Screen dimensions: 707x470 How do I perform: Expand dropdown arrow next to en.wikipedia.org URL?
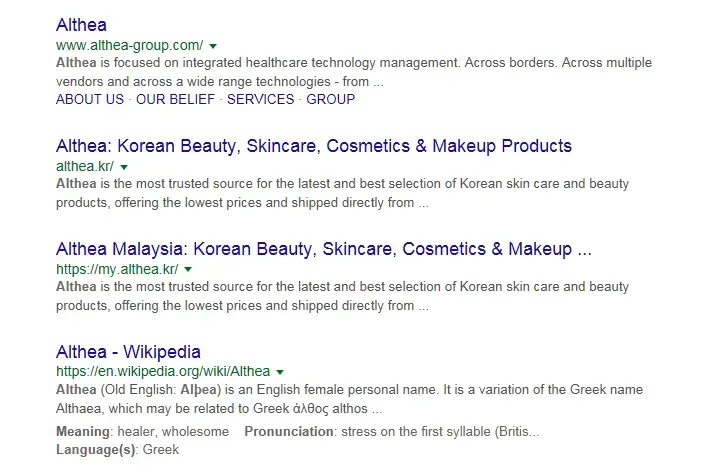pyautogui.click(x=280, y=372)
